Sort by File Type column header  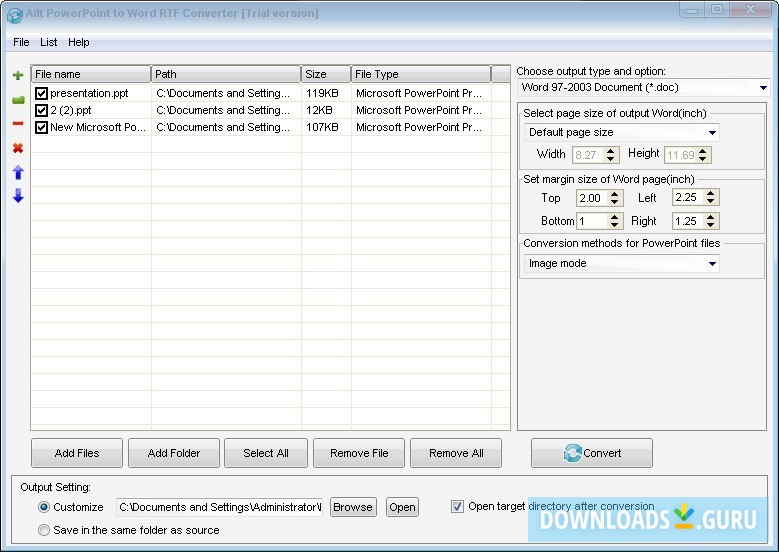coord(421,74)
